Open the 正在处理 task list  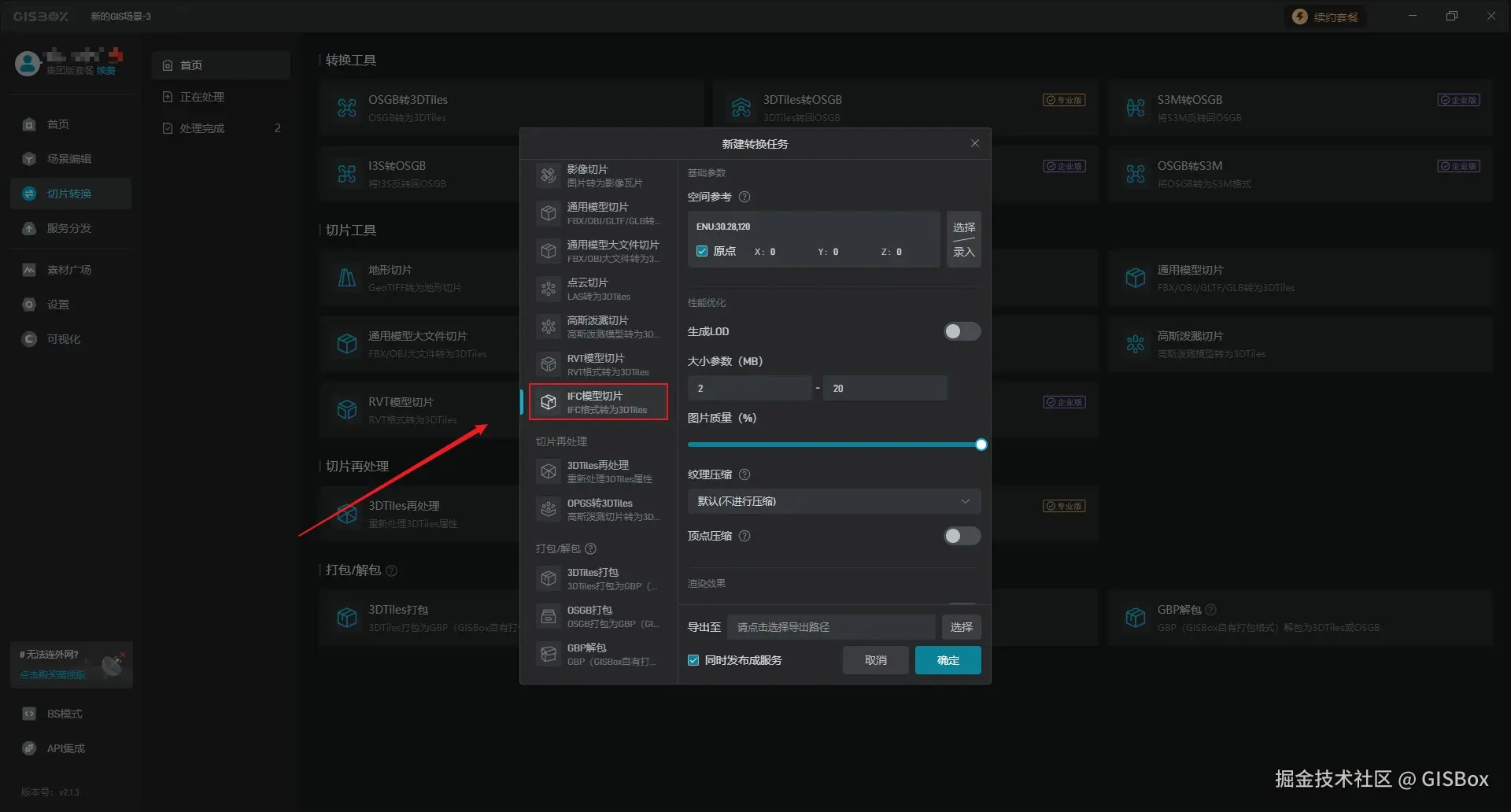tap(221, 97)
